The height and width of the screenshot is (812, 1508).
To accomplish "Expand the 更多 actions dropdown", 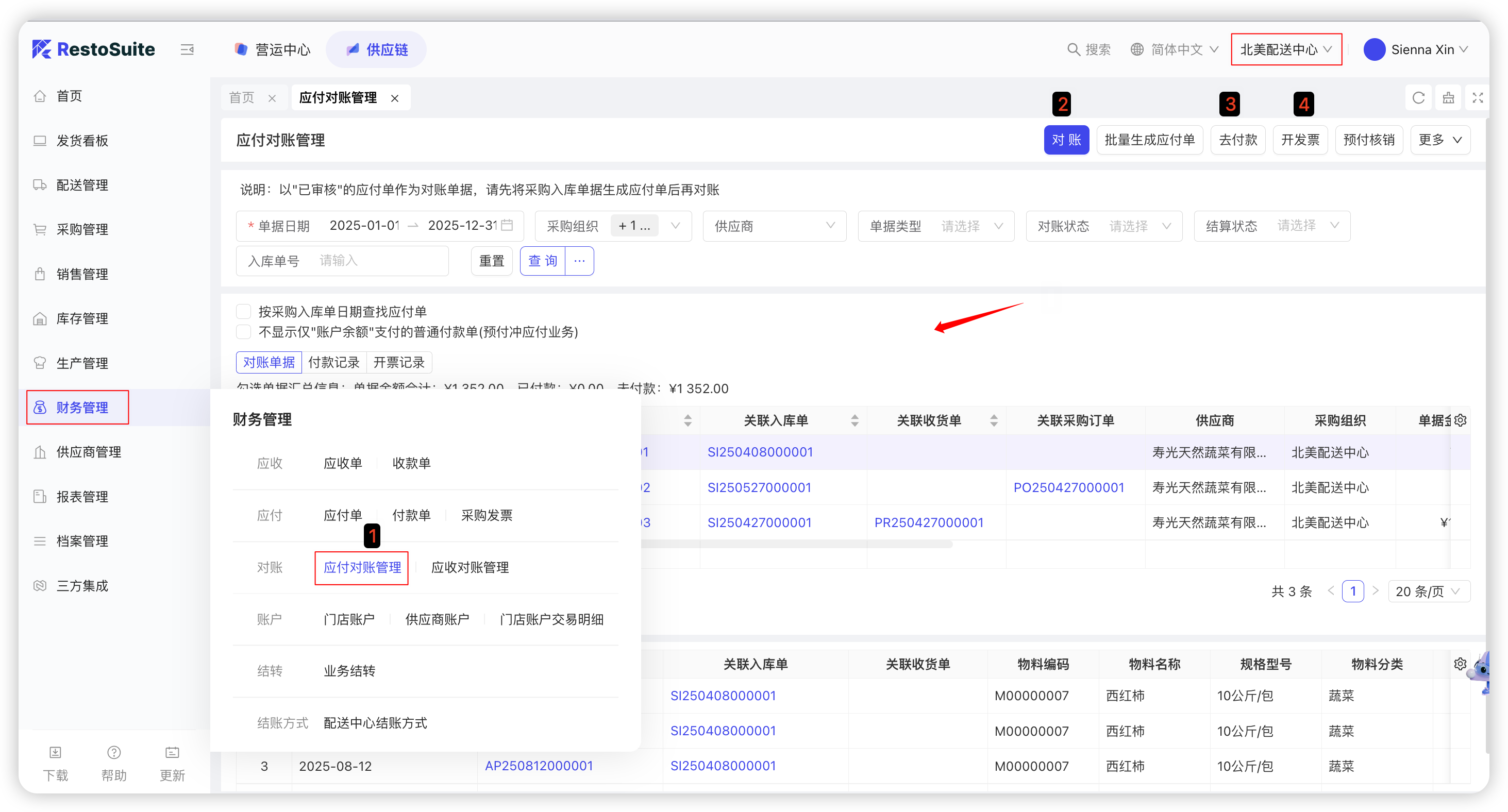I will (x=1439, y=140).
